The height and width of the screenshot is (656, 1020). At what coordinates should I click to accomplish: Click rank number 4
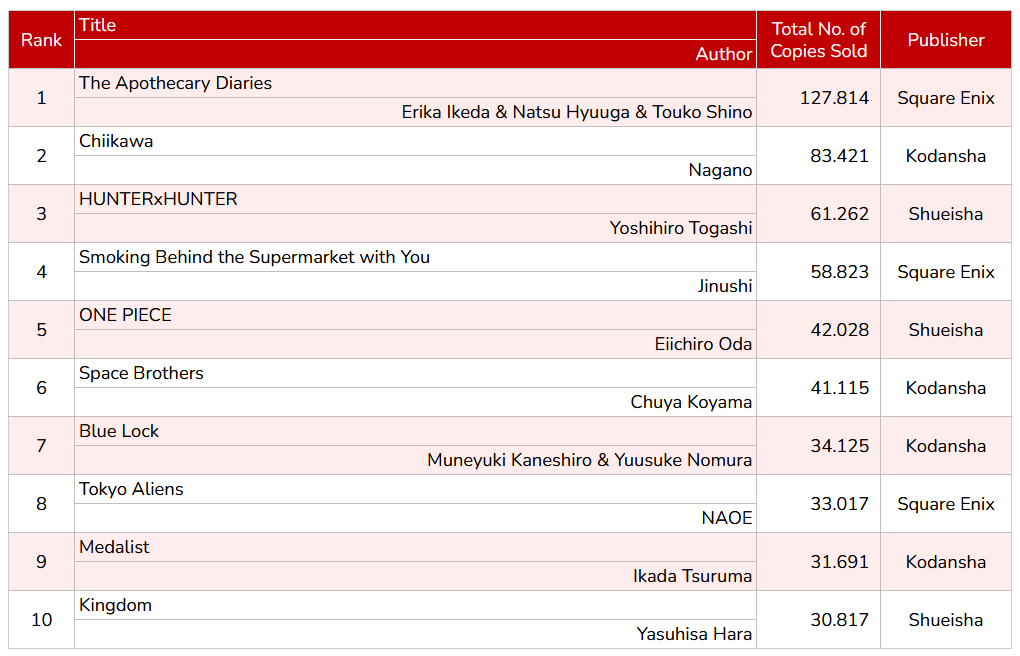[42, 271]
